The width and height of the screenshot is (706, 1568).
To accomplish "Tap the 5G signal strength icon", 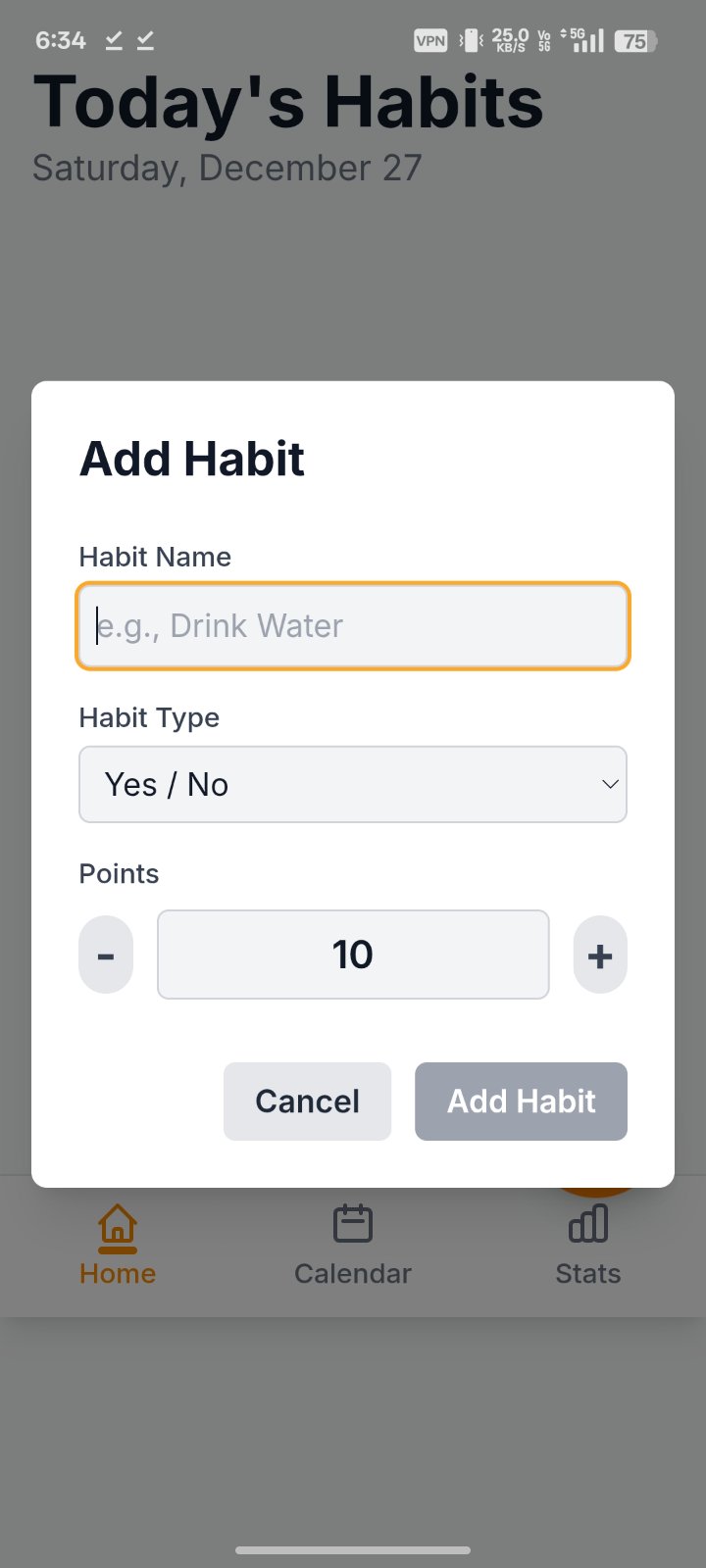I will coord(583,40).
